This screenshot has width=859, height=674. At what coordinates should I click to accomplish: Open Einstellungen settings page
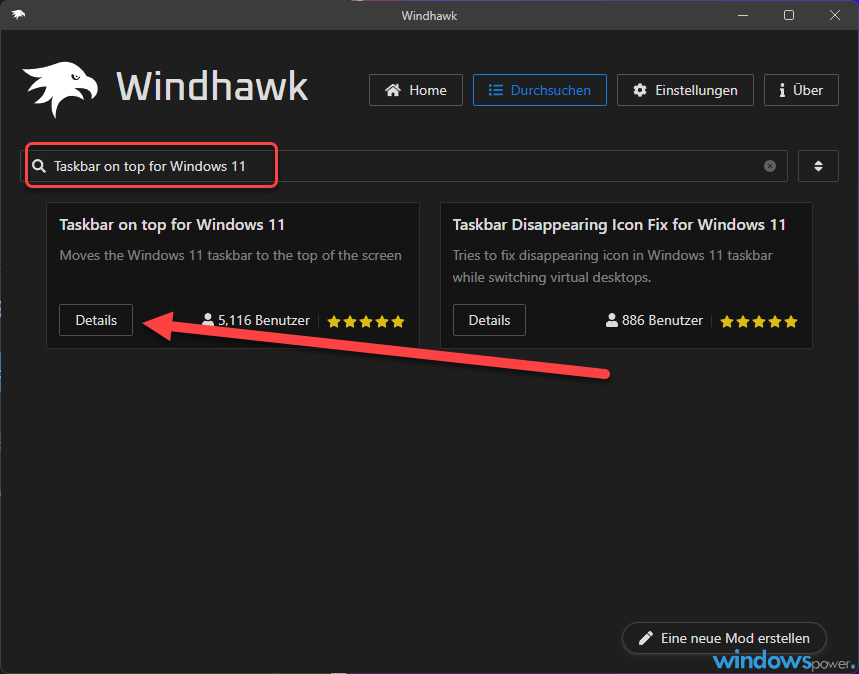pyautogui.click(x=685, y=90)
